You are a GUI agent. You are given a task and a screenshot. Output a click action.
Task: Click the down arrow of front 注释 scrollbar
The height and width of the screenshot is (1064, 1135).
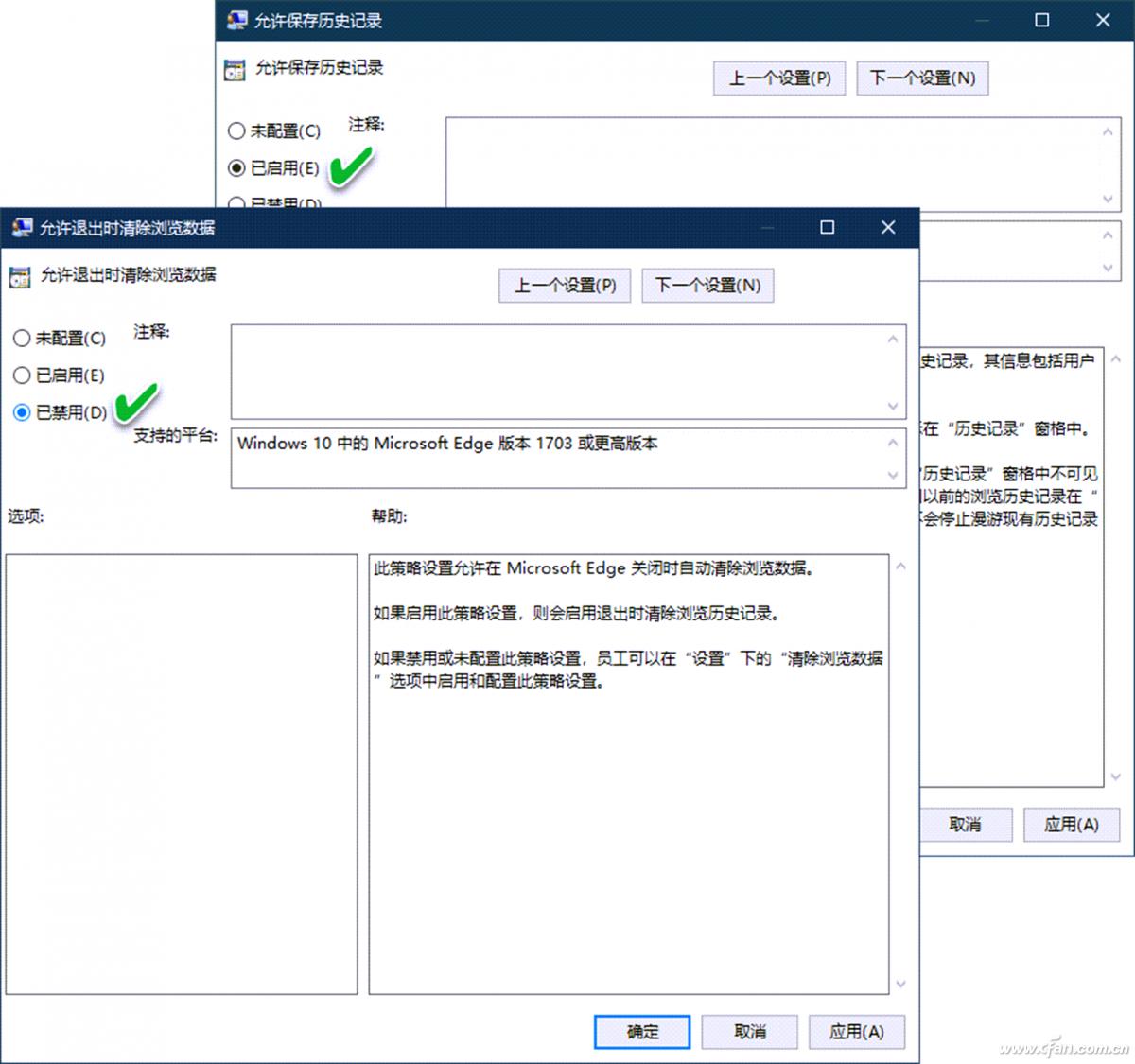coord(894,407)
